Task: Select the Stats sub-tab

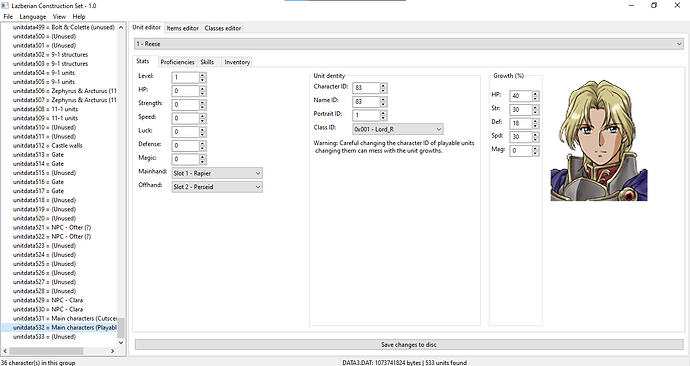Action: 143,61
